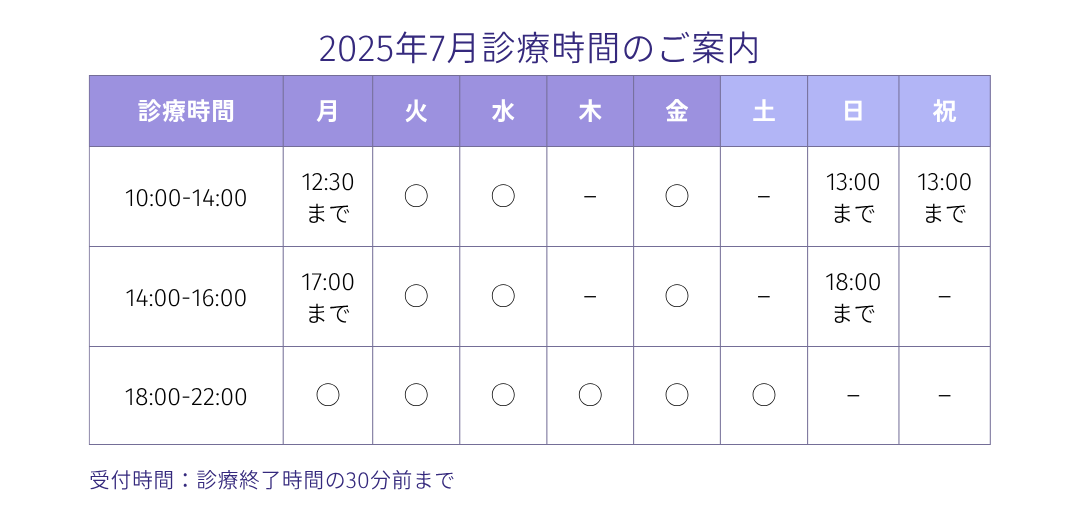Select the 月 column header
Viewport: 1080px width, 520px height.
[x=328, y=111]
